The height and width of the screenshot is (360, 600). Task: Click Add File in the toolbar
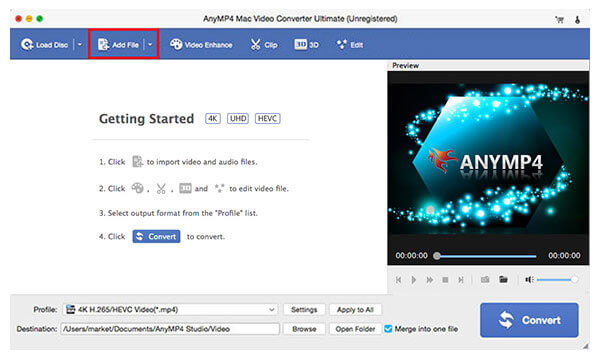118,45
